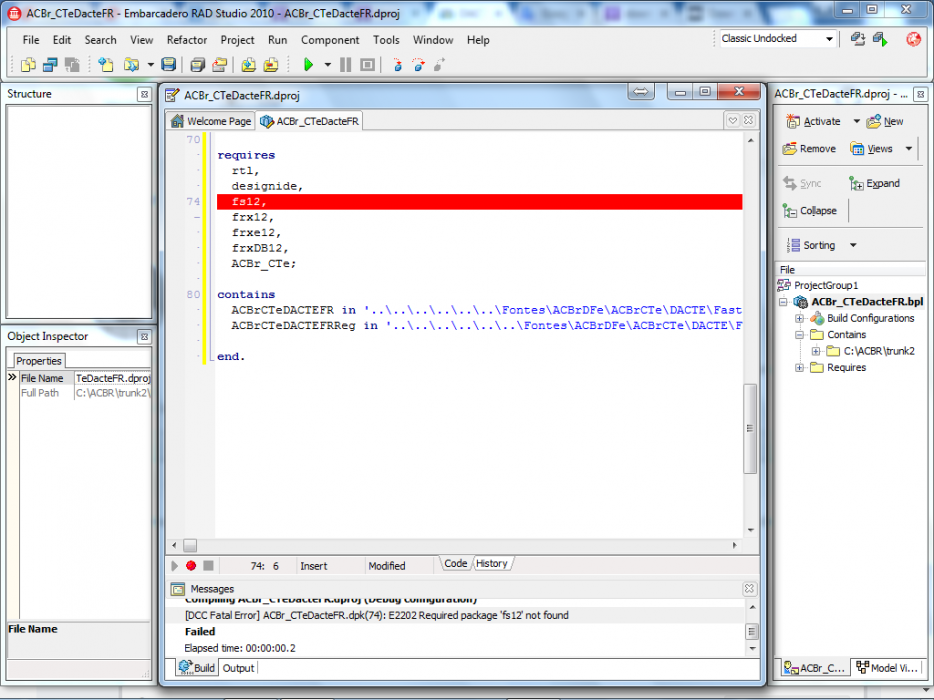
Task: Click the New button in Project Manager
Action: [885, 122]
